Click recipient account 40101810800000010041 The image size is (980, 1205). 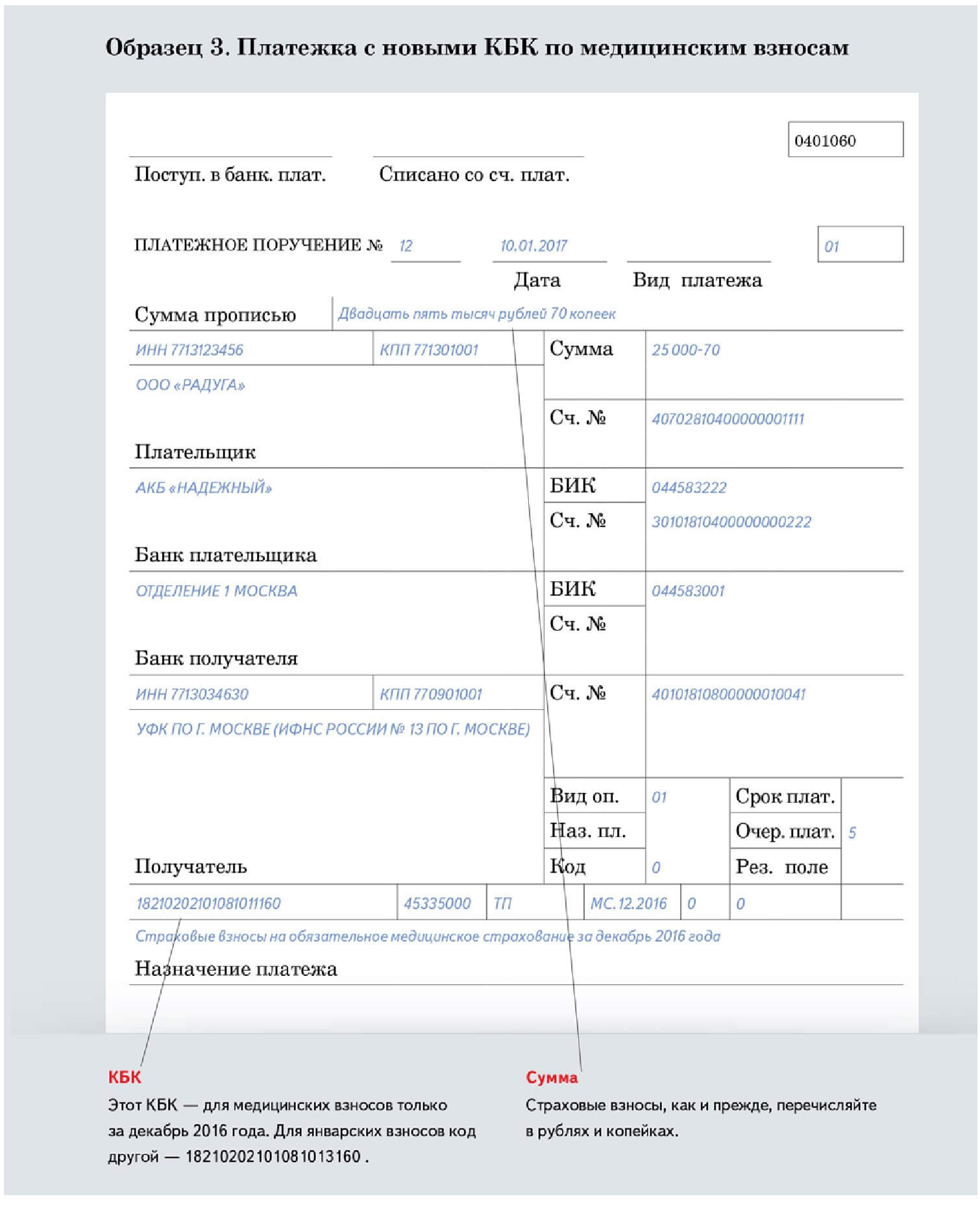tap(728, 694)
